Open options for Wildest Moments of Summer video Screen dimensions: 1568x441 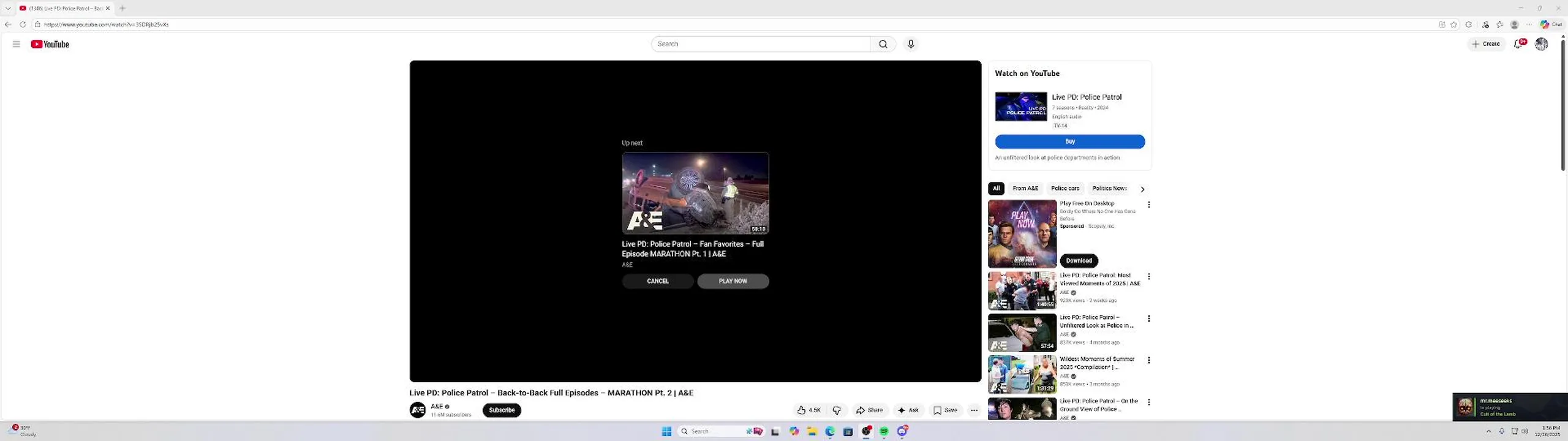click(1148, 360)
